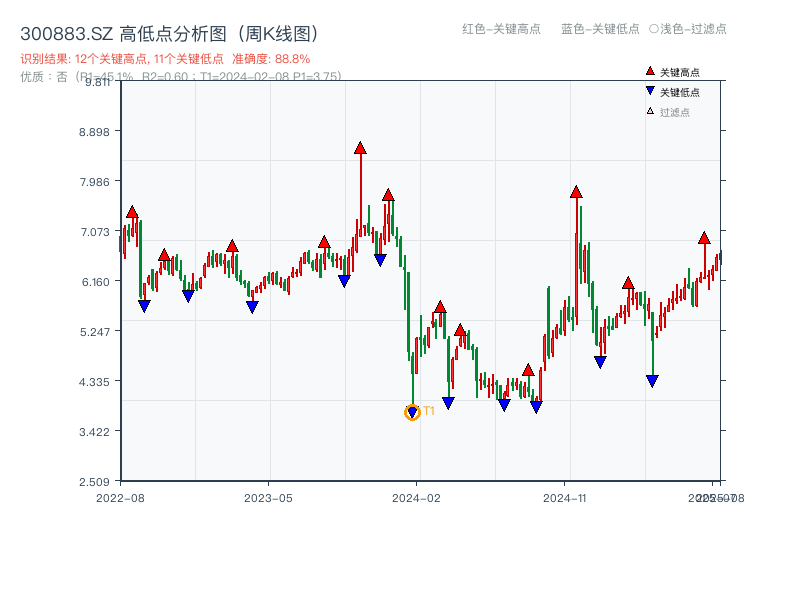This screenshot has height=600, width=800.
Task: Click the 2023-05 x-axis label
Action: [x=268, y=497]
